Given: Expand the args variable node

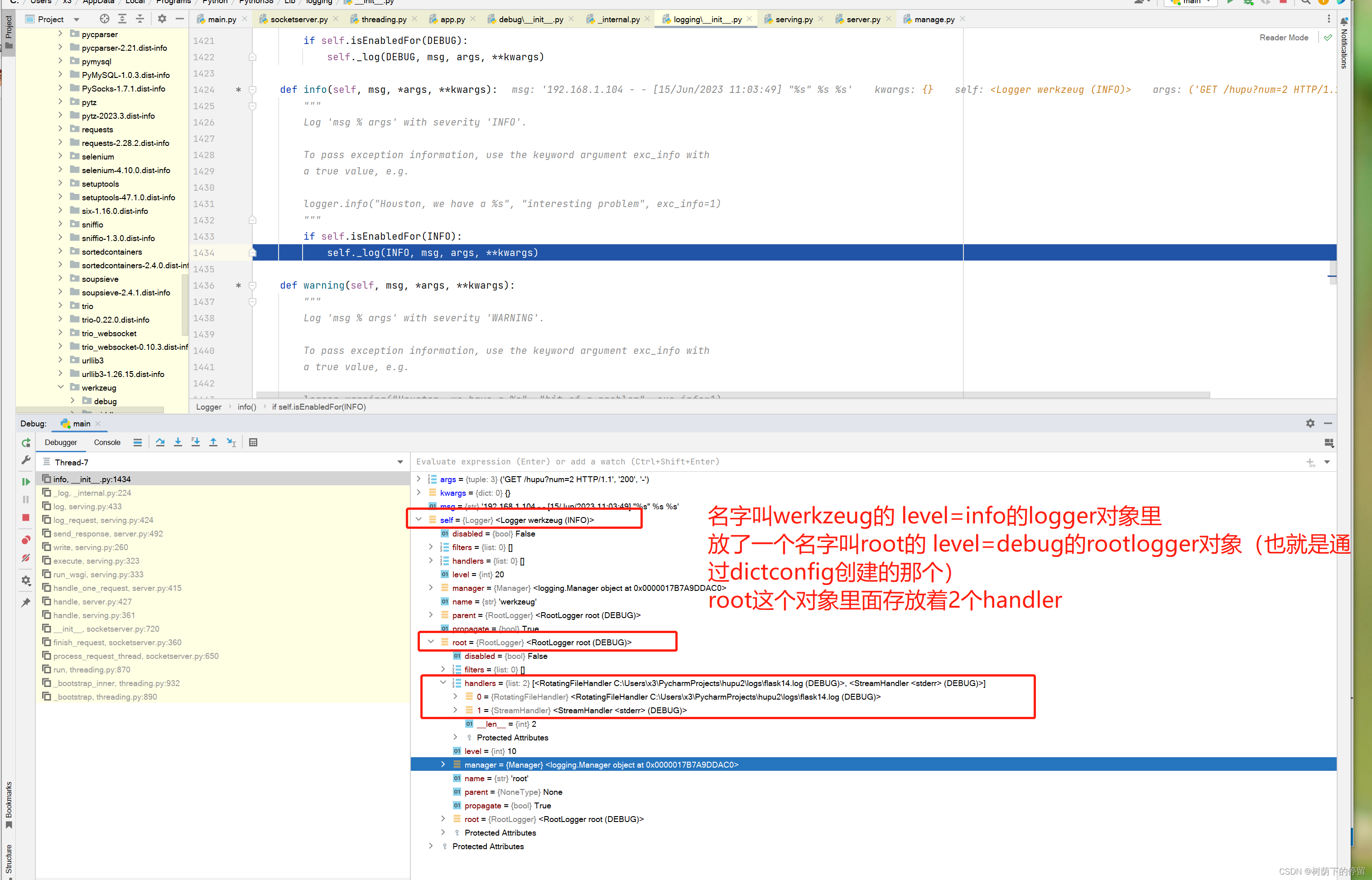Looking at the screenshot, I should tap(419, 479).
